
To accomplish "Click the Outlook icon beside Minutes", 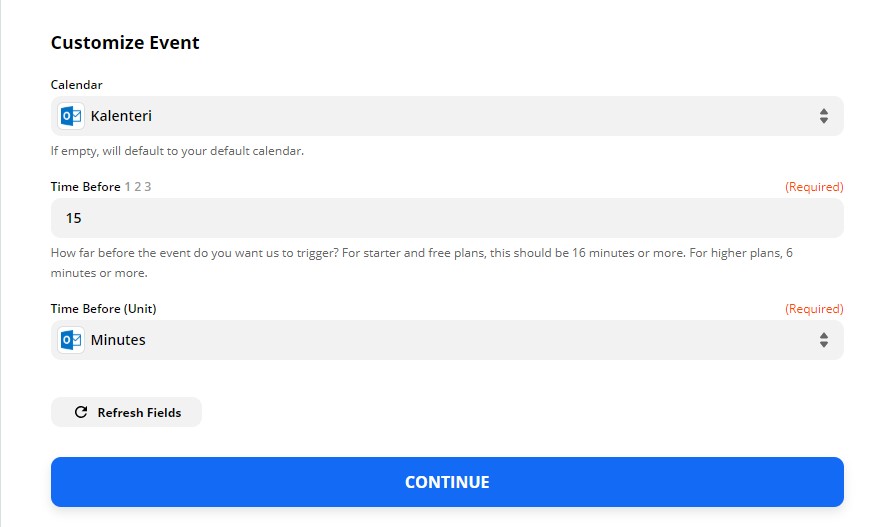I will tap(71, 340).
